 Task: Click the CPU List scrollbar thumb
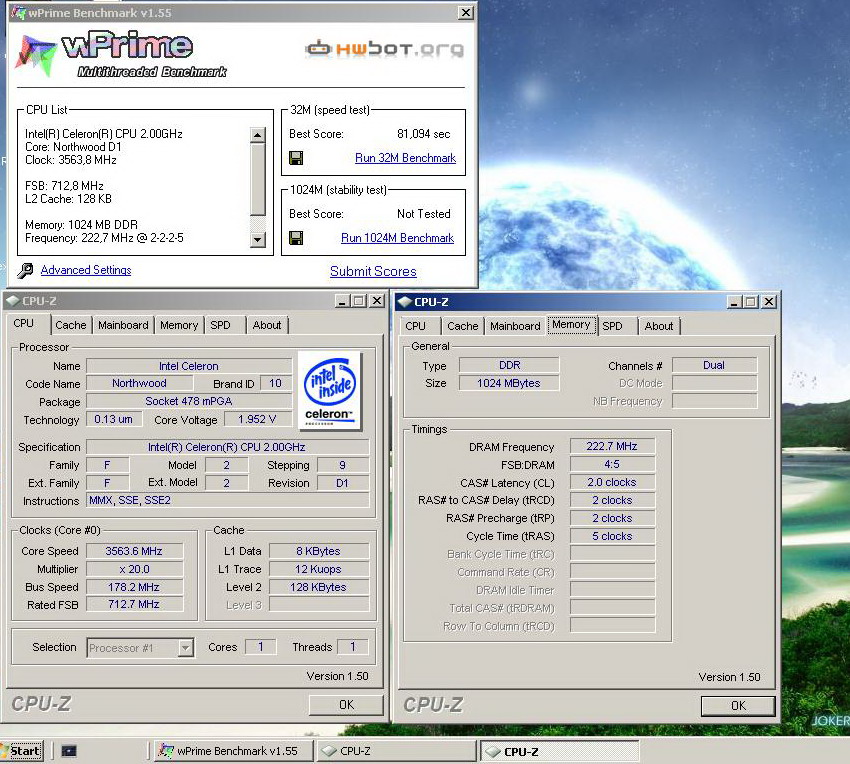coord(258,178)
